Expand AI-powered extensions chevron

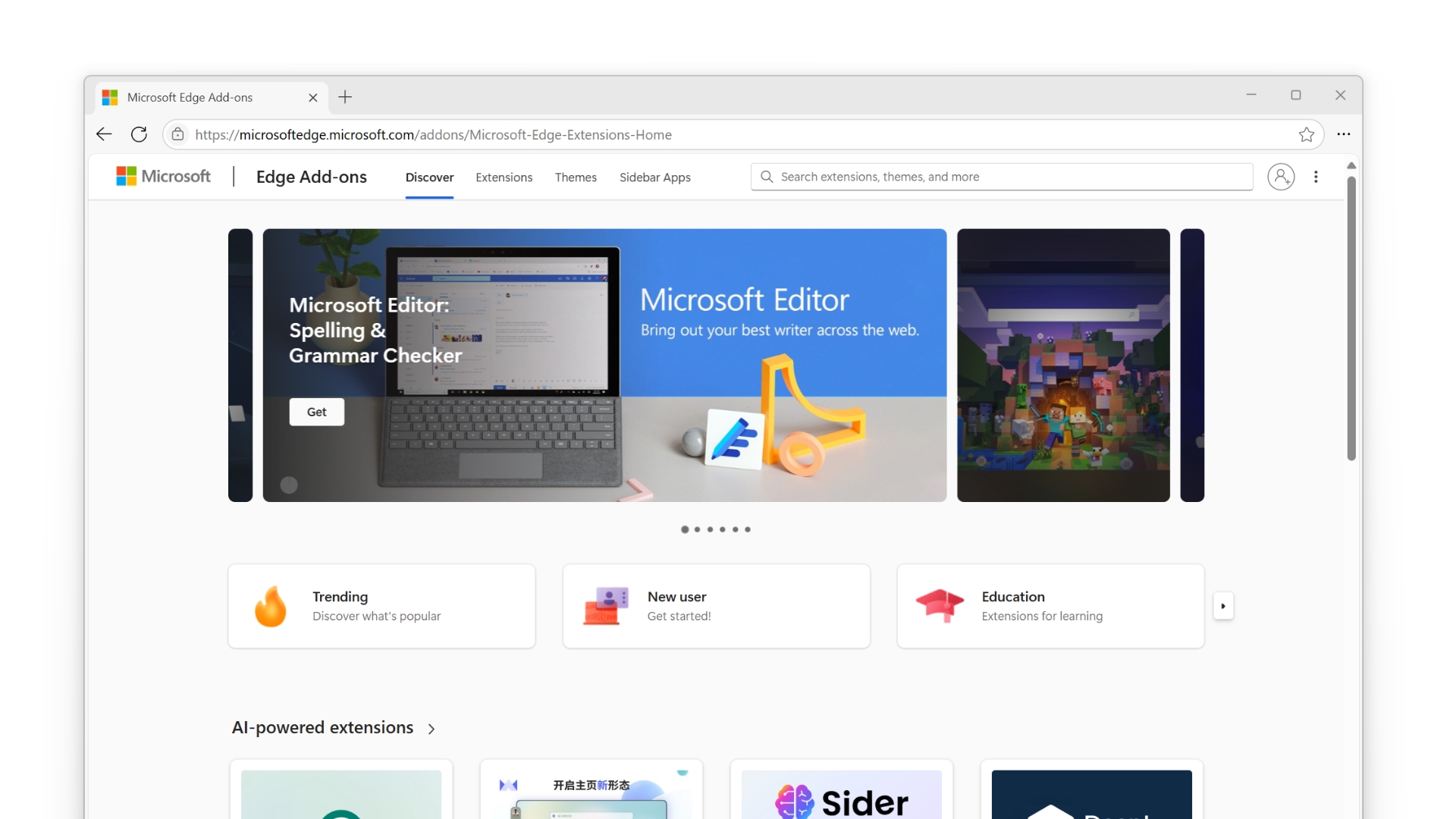click(431, 729)
